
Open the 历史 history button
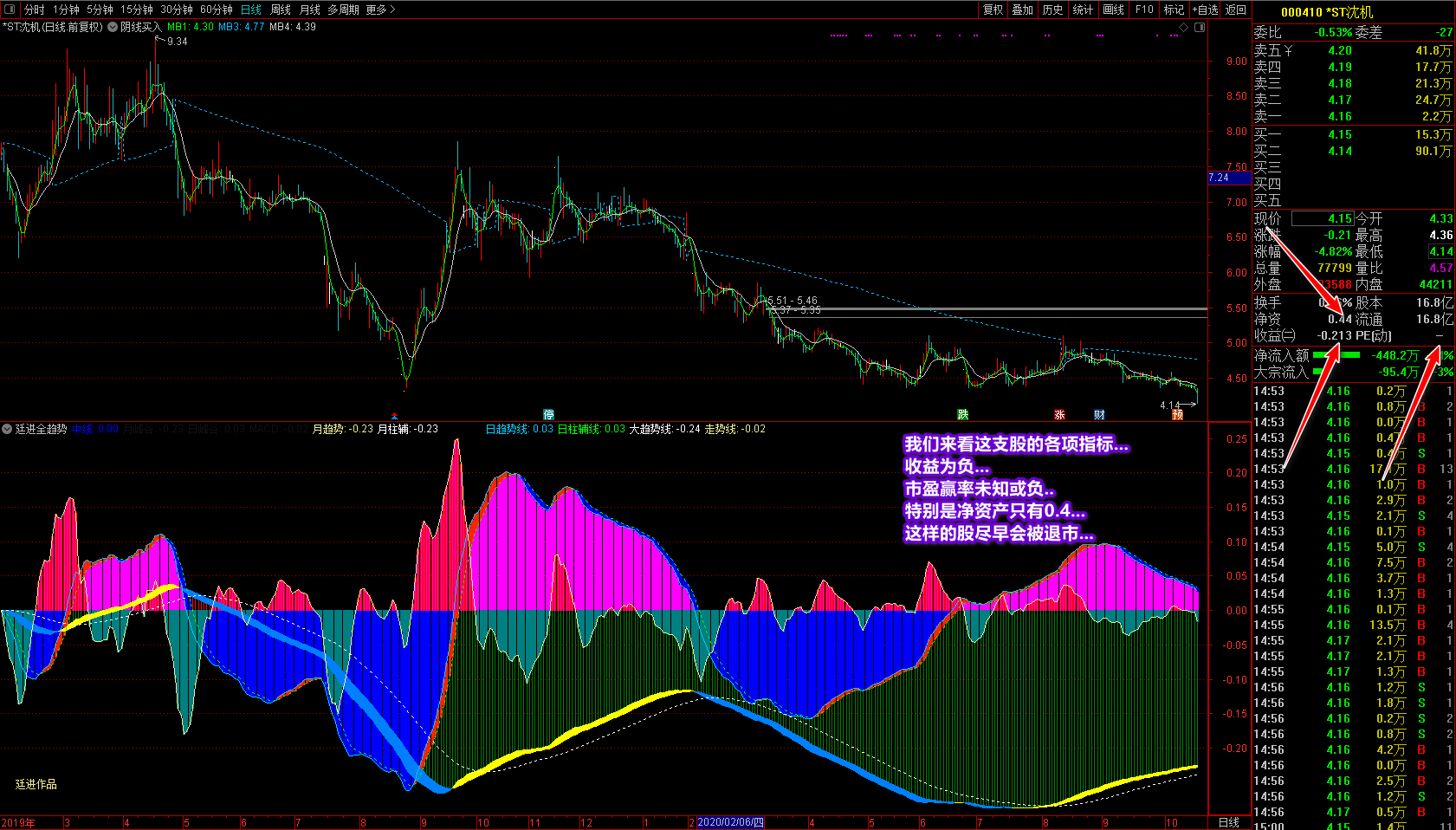tap(1052, 10)
